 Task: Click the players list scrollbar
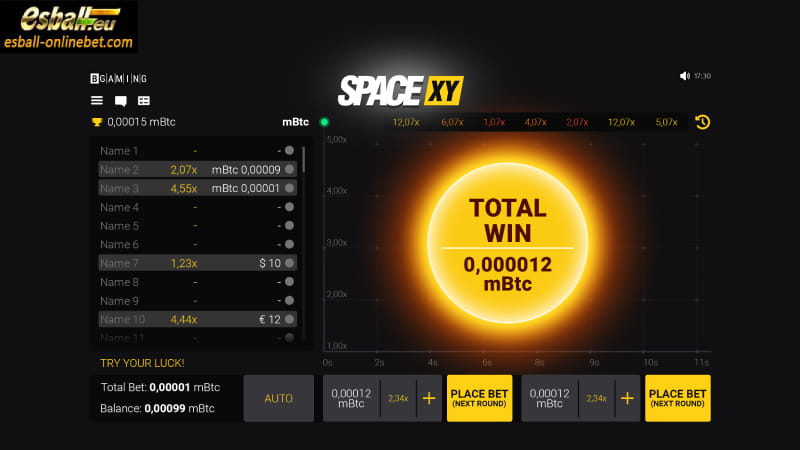[304, 159]
